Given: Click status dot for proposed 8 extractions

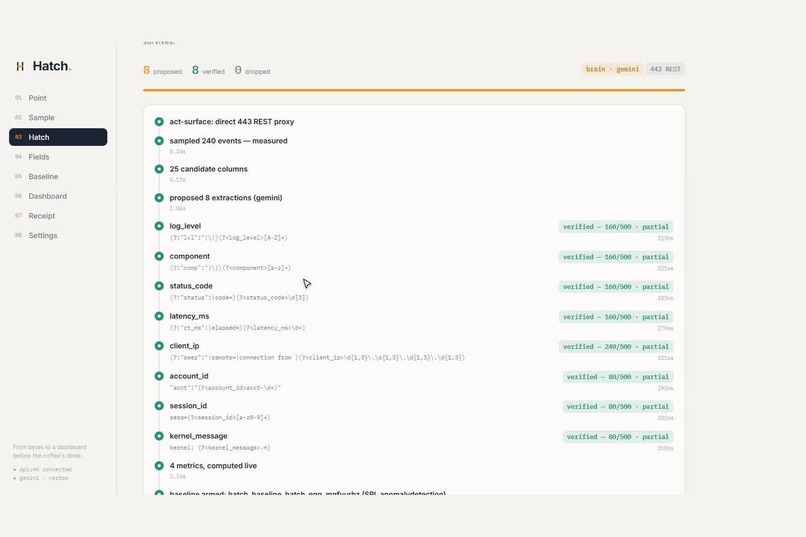Looking at the screenshot, I should coord(159,198).
